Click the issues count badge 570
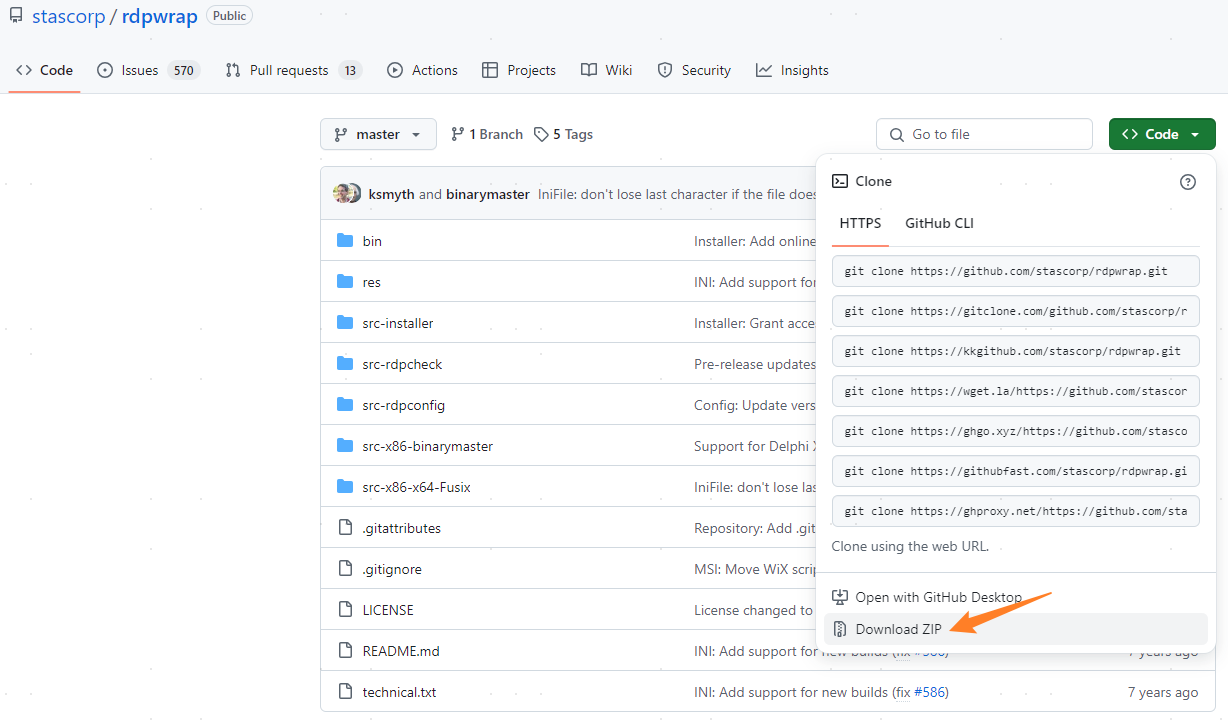 point(184,70)
